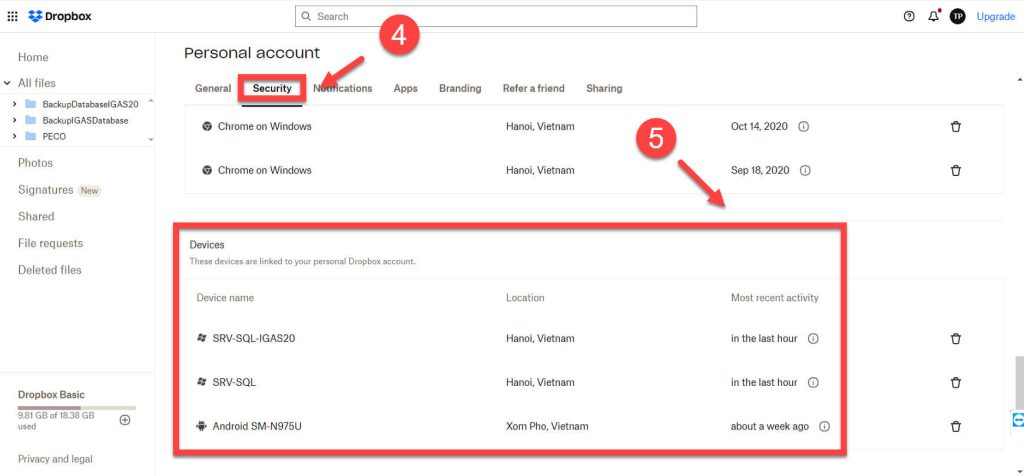Click the New badge beside Signatures
Screen dimensions: 1024x476
click(x=89, y=191)
